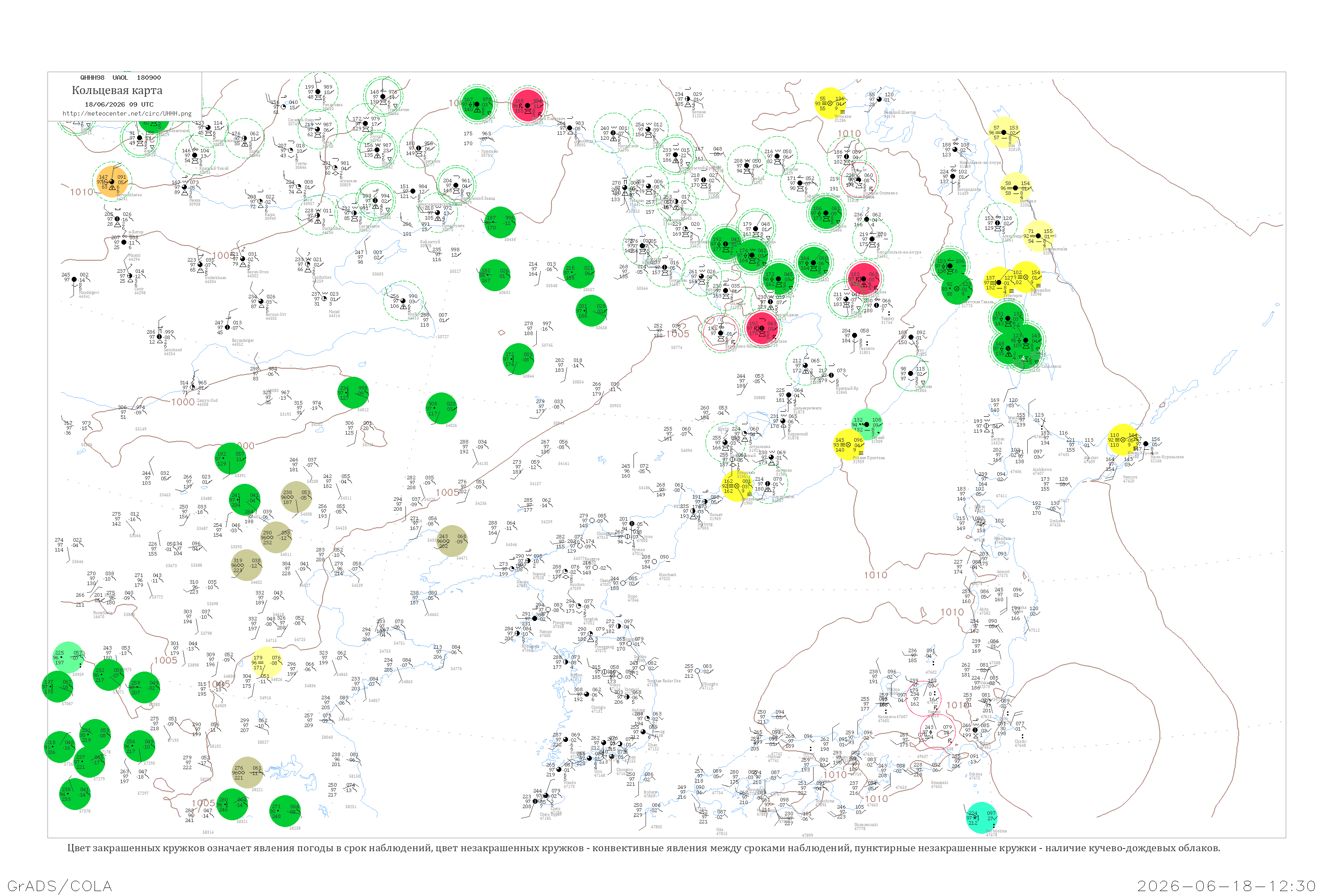Select the 18/06/2026 09 UTC date label
Viewport: 1344px width, 896px height.
coord(119,104)
